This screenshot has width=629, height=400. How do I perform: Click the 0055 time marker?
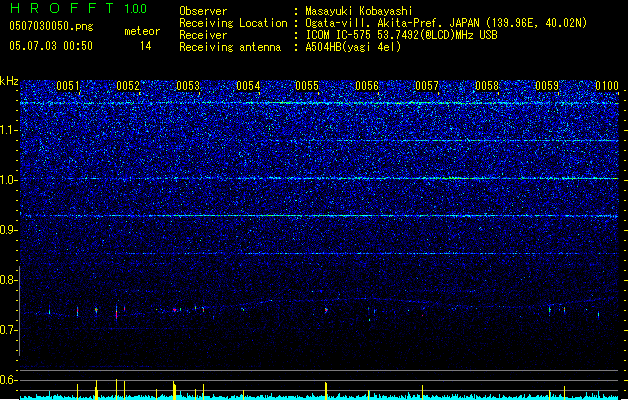pos(307,86)
